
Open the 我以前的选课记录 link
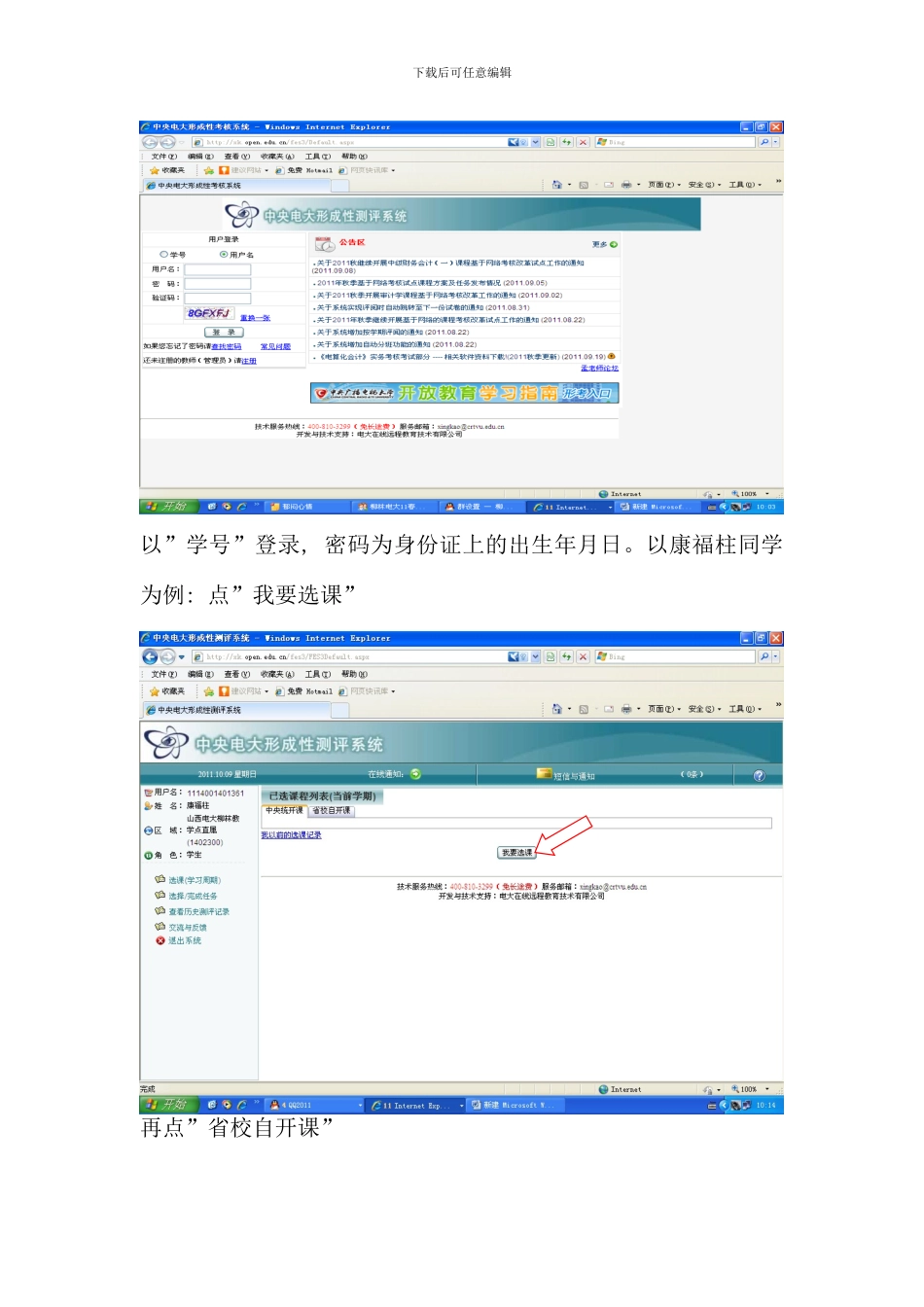tap(291, 834)
